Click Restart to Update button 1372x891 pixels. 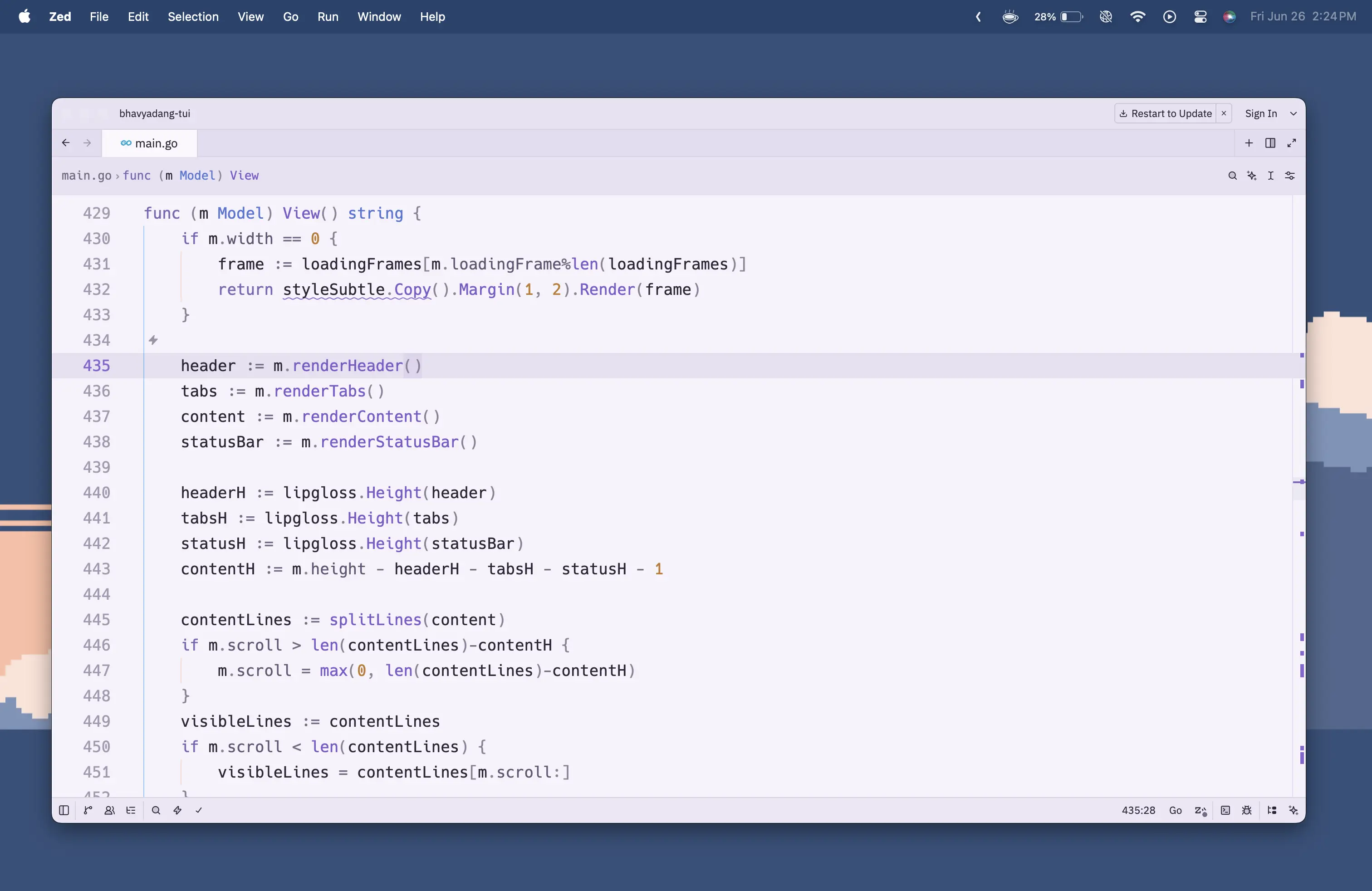point(1165,113)
